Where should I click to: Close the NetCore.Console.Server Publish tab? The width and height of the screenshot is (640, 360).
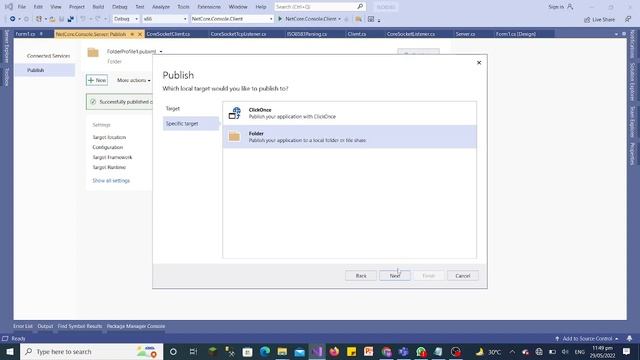140,34
